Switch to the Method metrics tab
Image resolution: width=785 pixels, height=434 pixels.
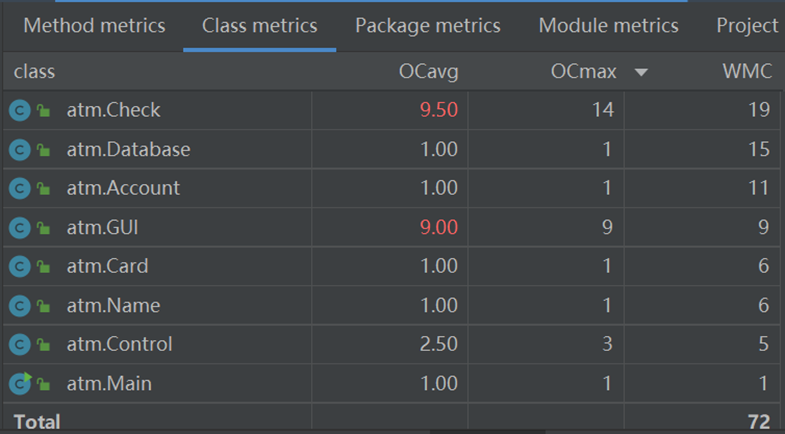tap(94, 26)
